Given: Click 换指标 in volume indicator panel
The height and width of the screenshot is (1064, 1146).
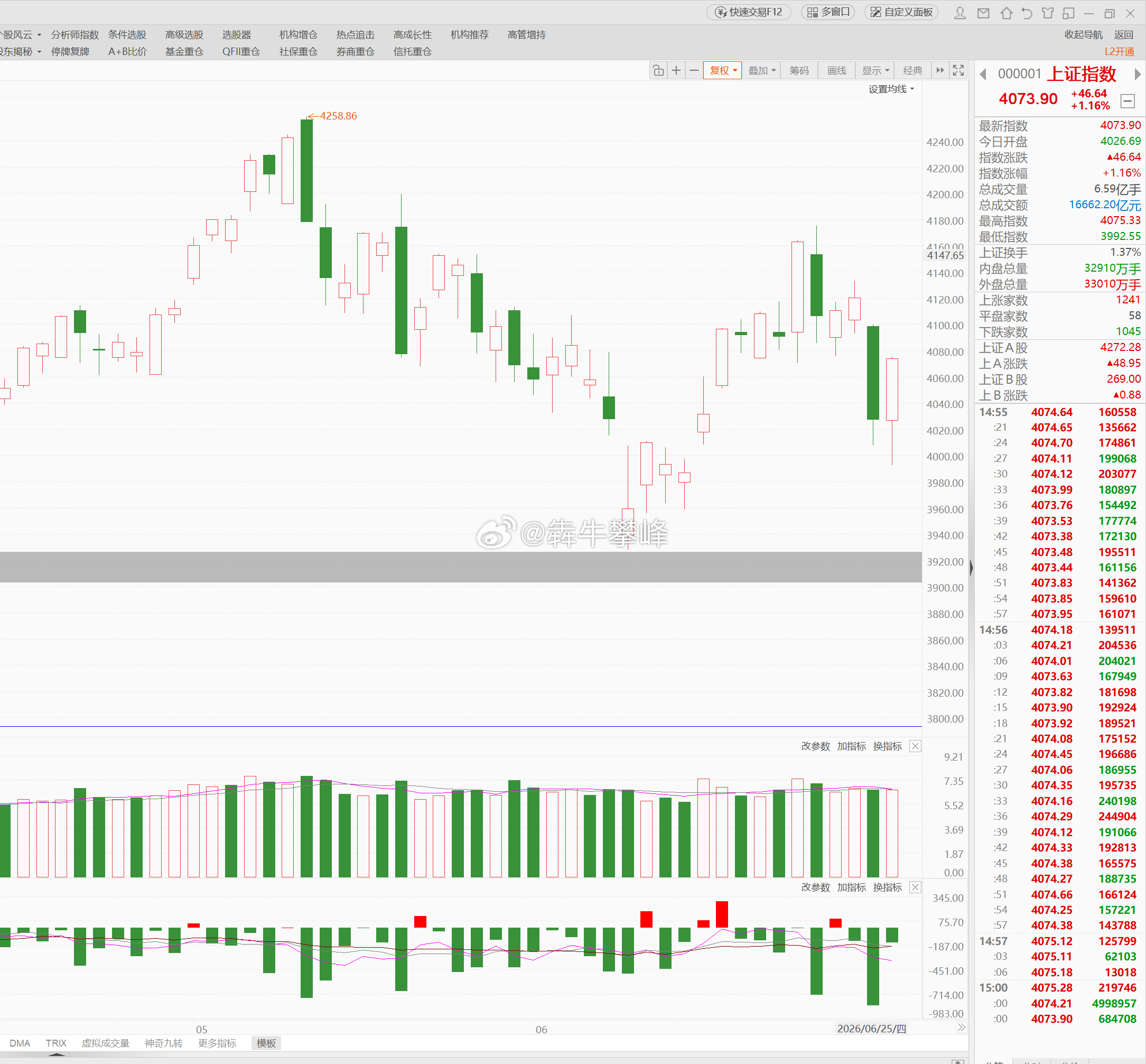Looking at the screenshot, I should coord(887,746).
